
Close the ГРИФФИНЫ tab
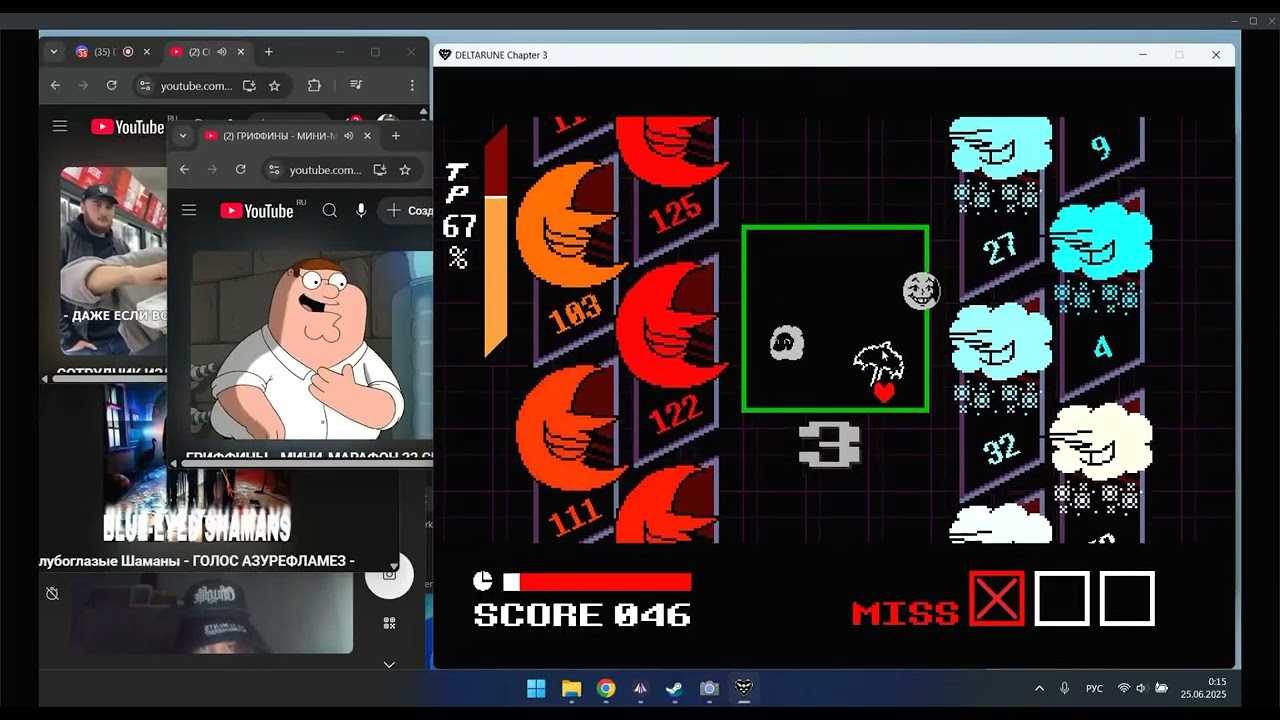point(367,136)
